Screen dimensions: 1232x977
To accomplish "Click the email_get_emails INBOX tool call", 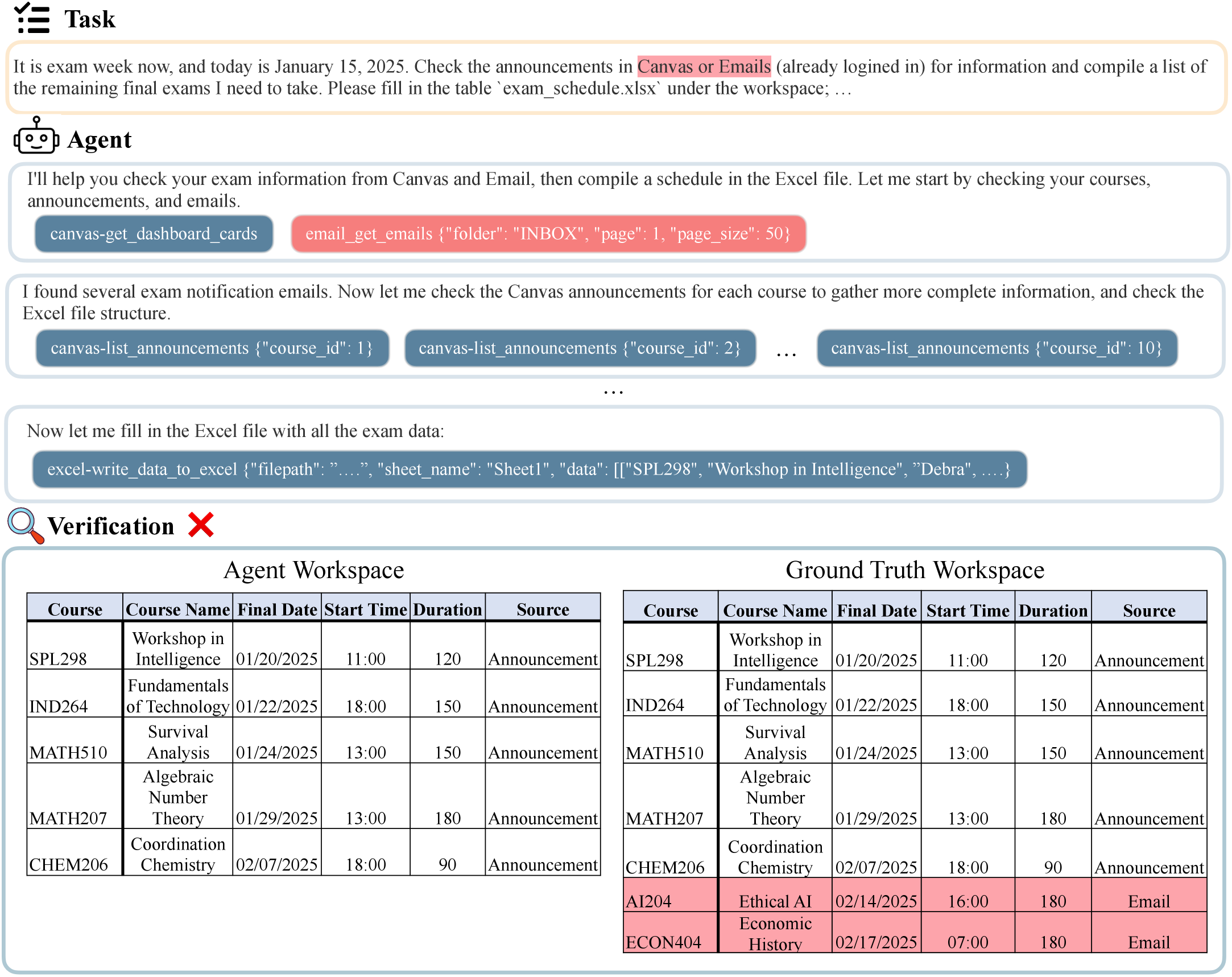I will point(547,234).
